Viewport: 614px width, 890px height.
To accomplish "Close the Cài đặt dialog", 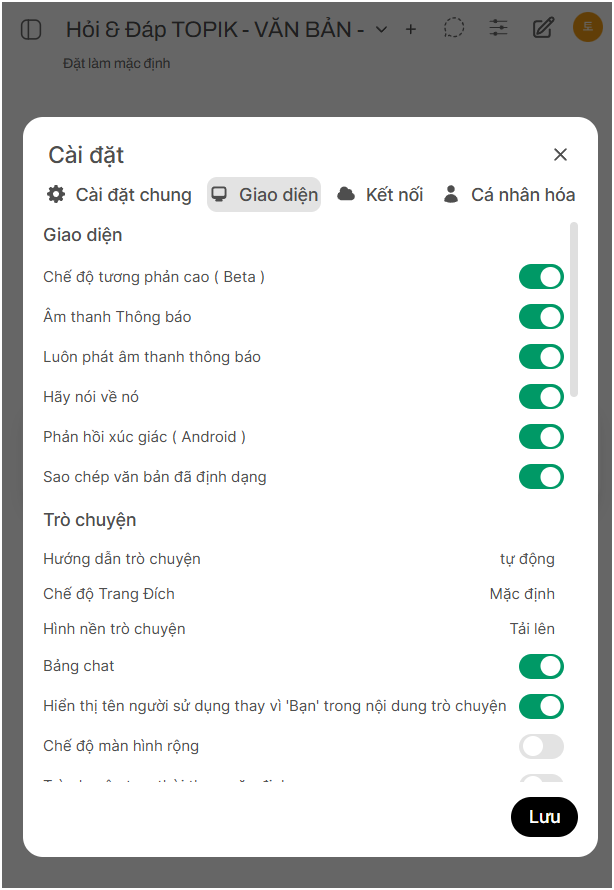I will 560,154.
